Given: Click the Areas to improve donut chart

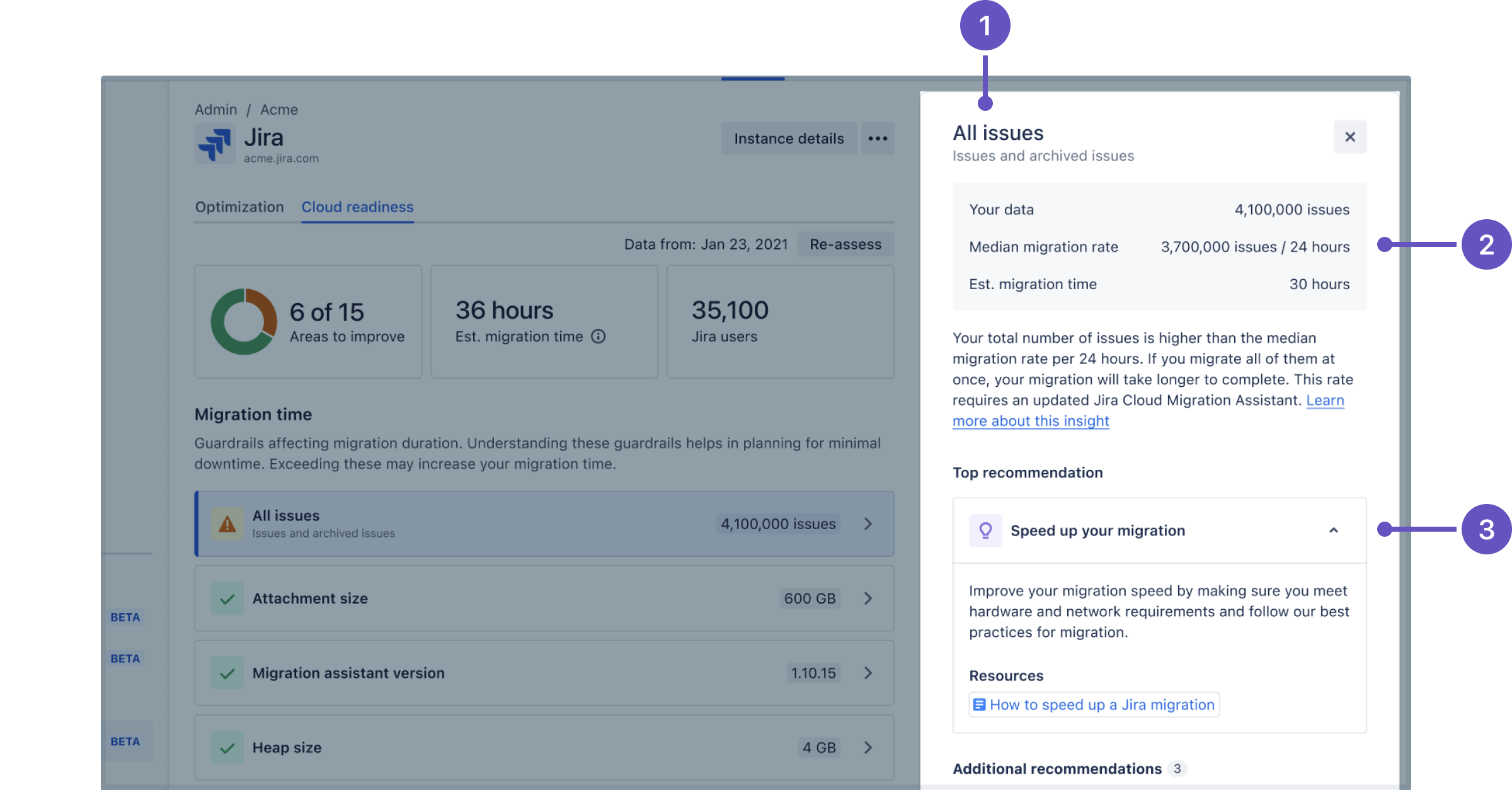Looking at the screenshot, I should click(x=244, y=322).
